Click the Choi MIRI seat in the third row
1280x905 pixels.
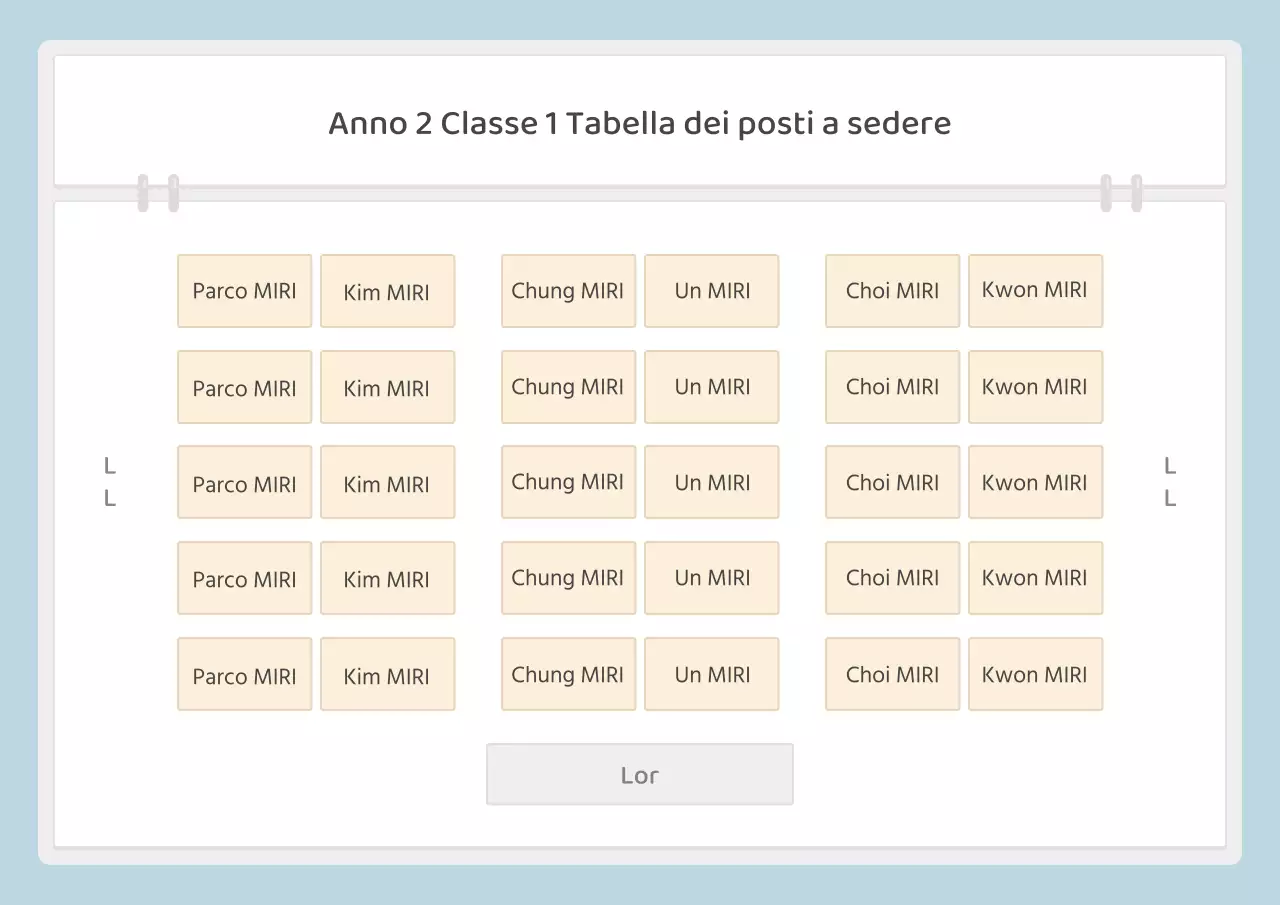892,482
